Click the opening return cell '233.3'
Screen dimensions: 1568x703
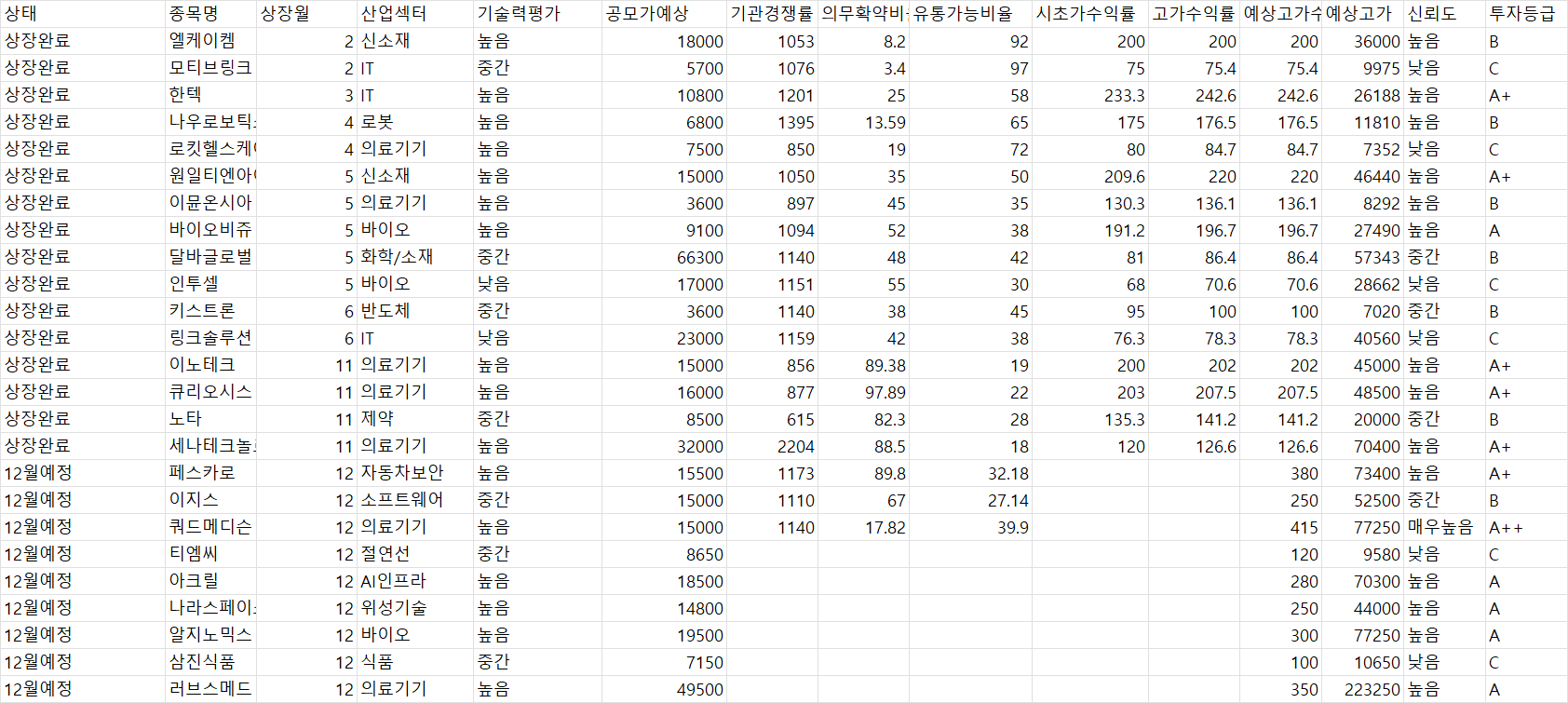1089,95
